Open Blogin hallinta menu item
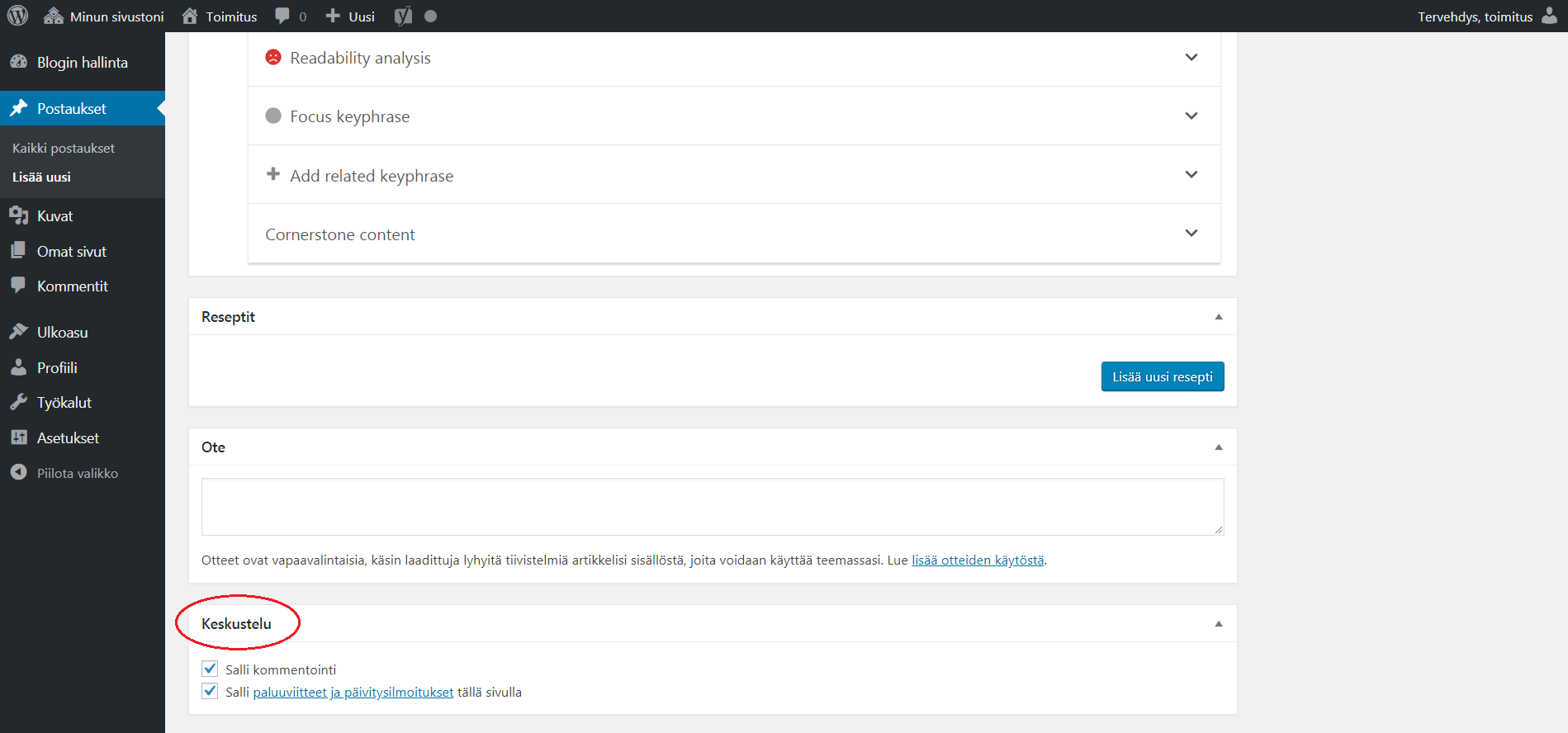 [x=83, y=62]
